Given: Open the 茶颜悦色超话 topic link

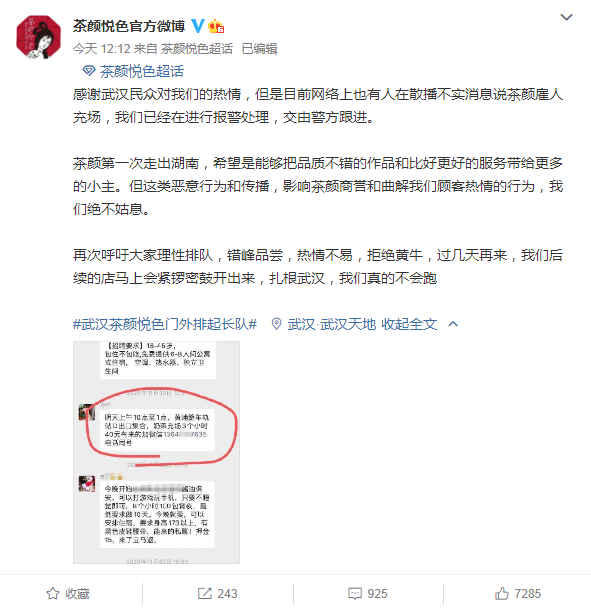Looking at the screenshot, I should (x=141, y=71).
